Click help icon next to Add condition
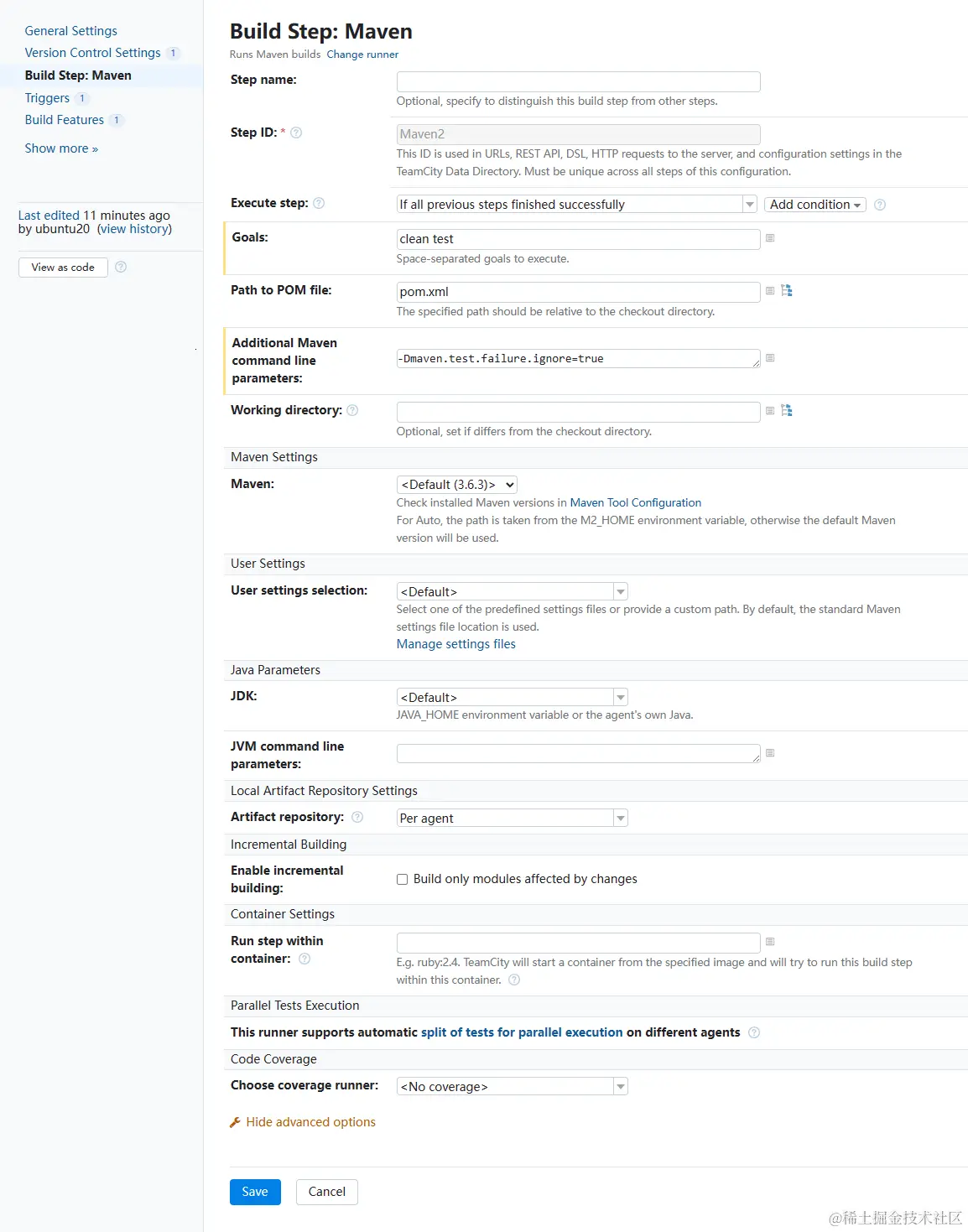 [x=880, y=205]
